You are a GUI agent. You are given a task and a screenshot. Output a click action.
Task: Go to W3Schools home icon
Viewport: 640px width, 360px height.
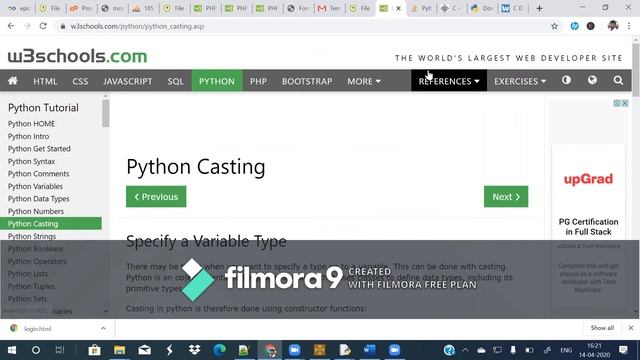tap(13, 81)
